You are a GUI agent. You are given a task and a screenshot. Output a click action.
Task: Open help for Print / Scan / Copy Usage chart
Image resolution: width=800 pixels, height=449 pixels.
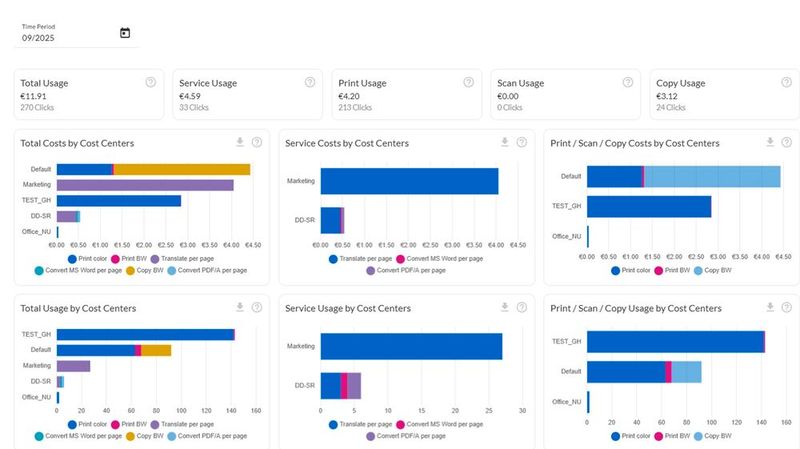(786, 307)
